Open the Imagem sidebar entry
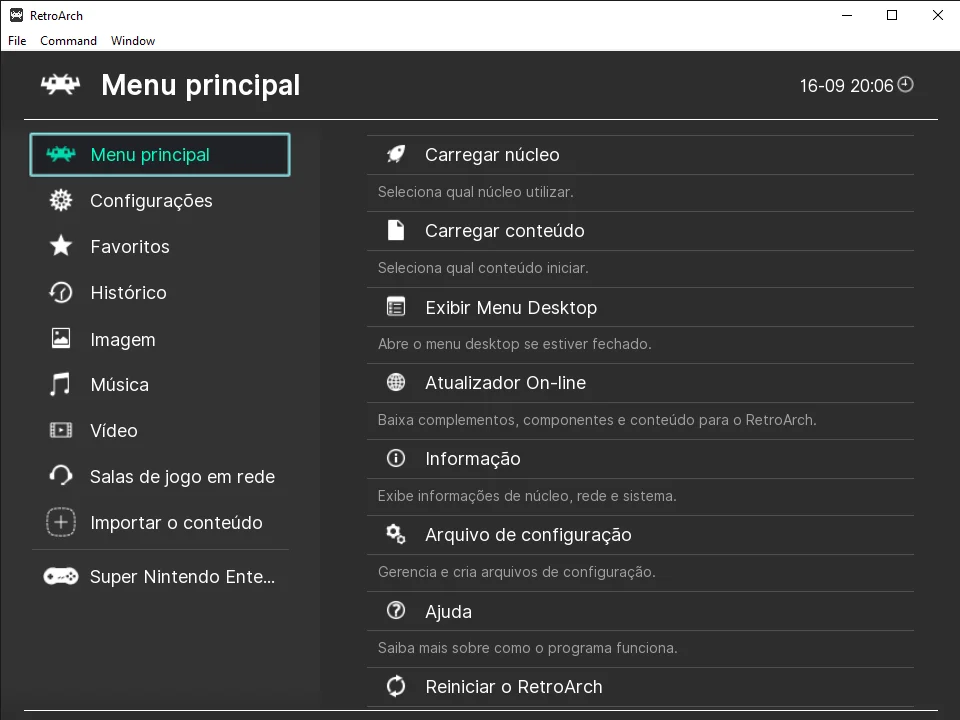The width and height of the screenshot is (960, 720). coord(160,339)
